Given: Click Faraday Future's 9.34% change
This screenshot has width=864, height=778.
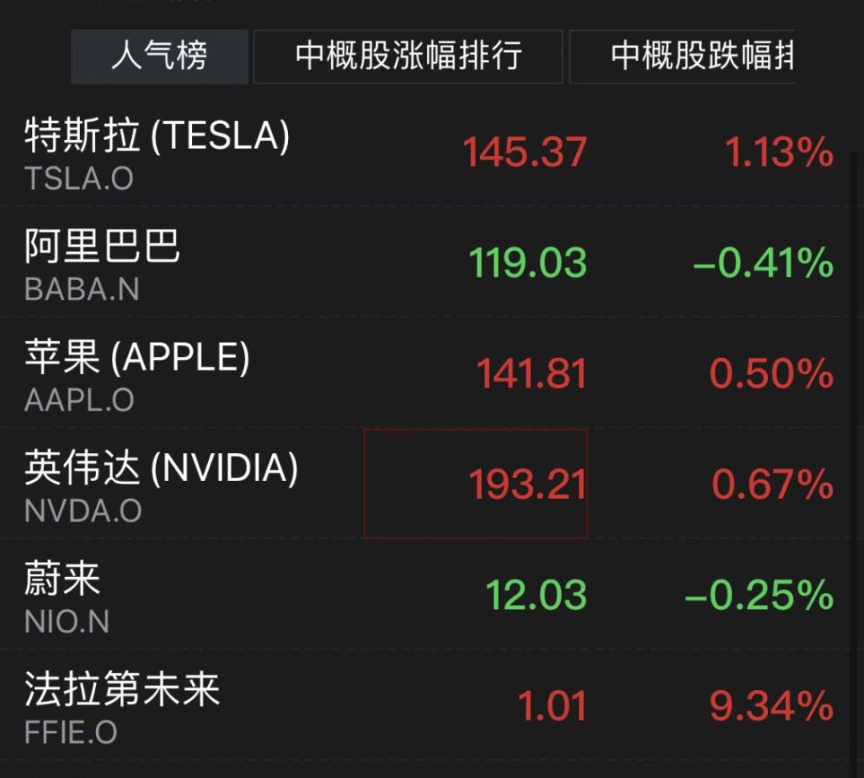Looking at the screenshot, I should [x=771, y=706].
